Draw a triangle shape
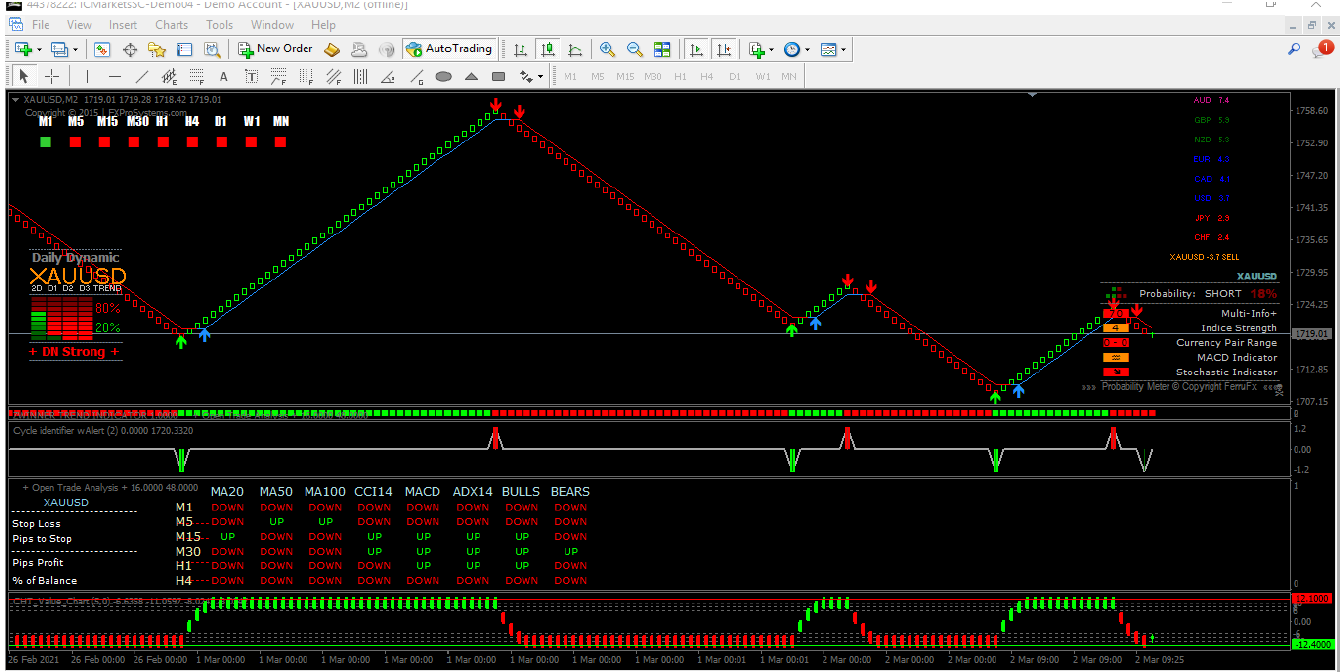This screenshot has width=1340, height=672. click(x=471, y=76)
